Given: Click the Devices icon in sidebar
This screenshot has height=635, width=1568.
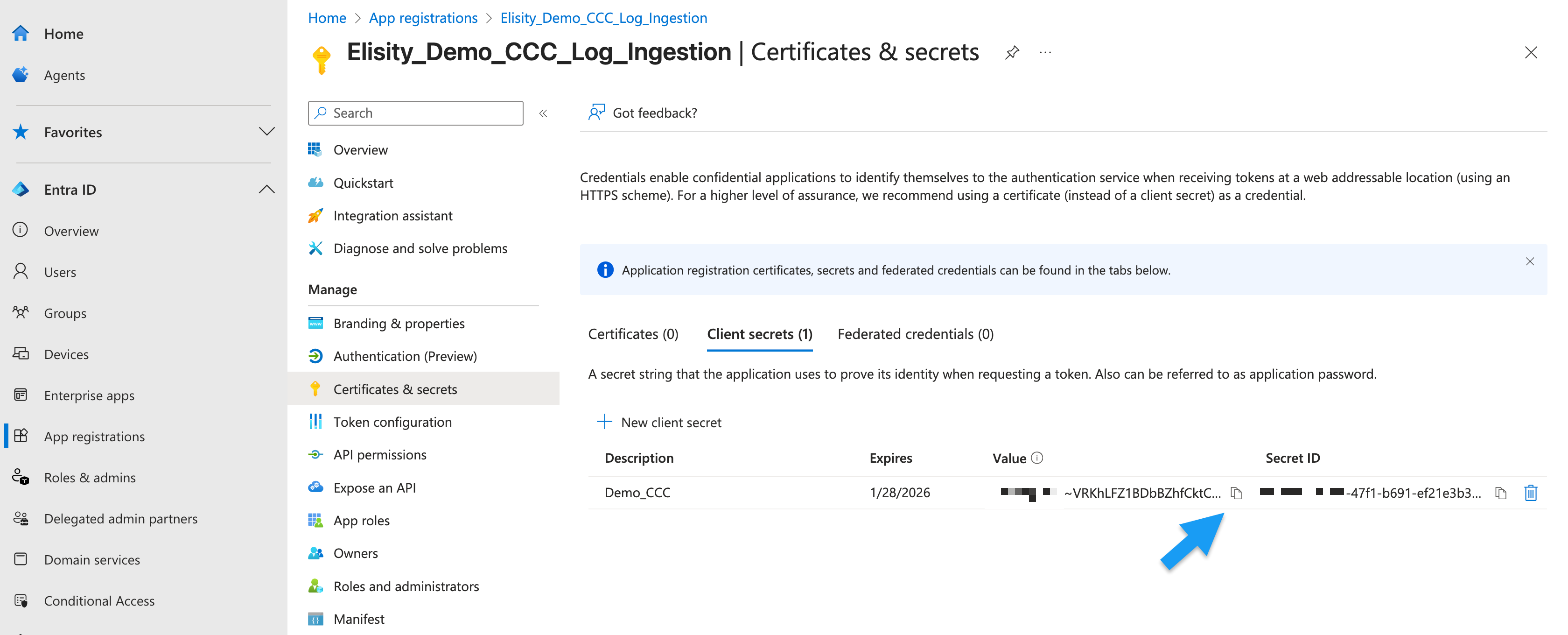Looking at the screenshot, I should [x=21, y=354].
